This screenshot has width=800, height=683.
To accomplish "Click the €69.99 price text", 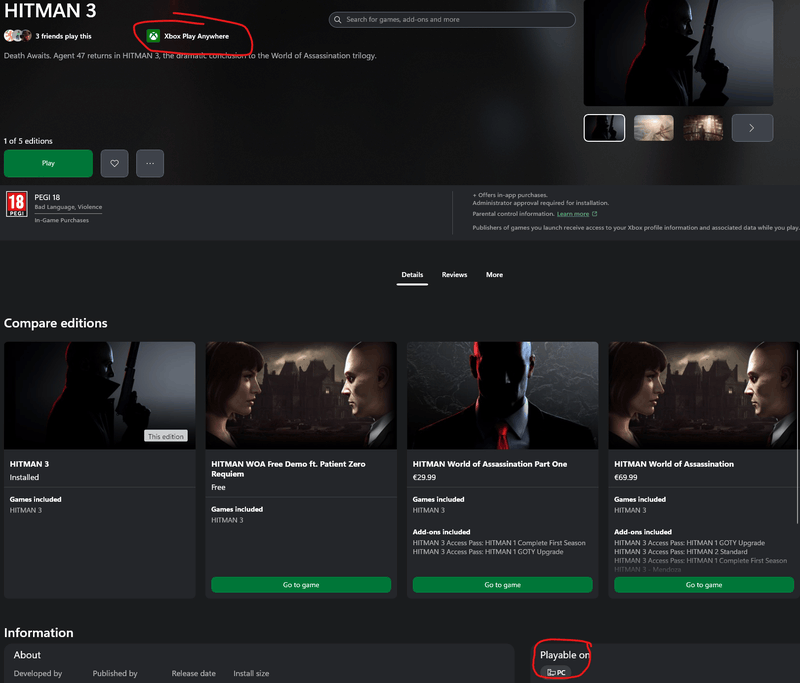I will click(626, 477).
